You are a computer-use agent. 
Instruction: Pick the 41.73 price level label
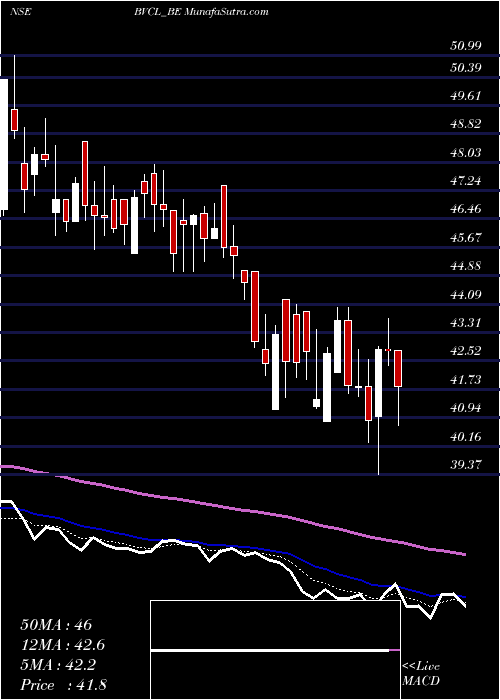tap(466, 379)
